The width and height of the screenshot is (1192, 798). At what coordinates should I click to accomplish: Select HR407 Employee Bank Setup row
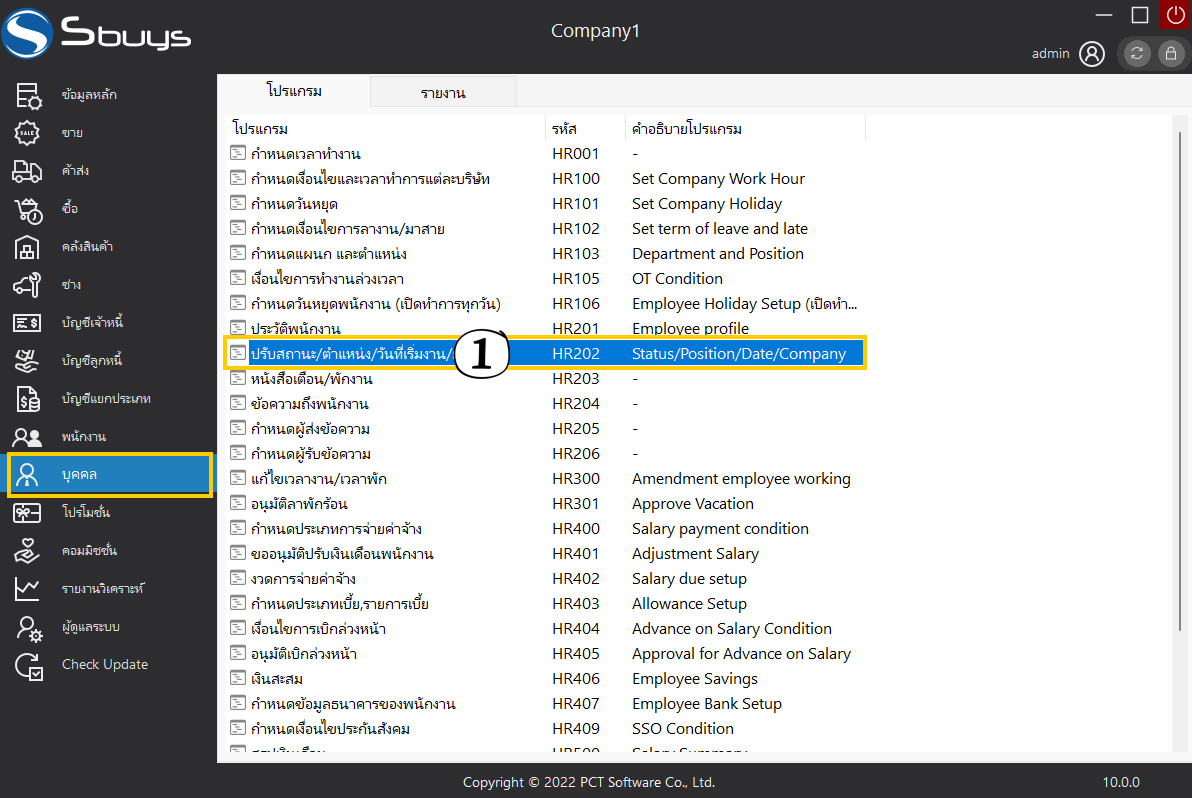click(540, 704)
